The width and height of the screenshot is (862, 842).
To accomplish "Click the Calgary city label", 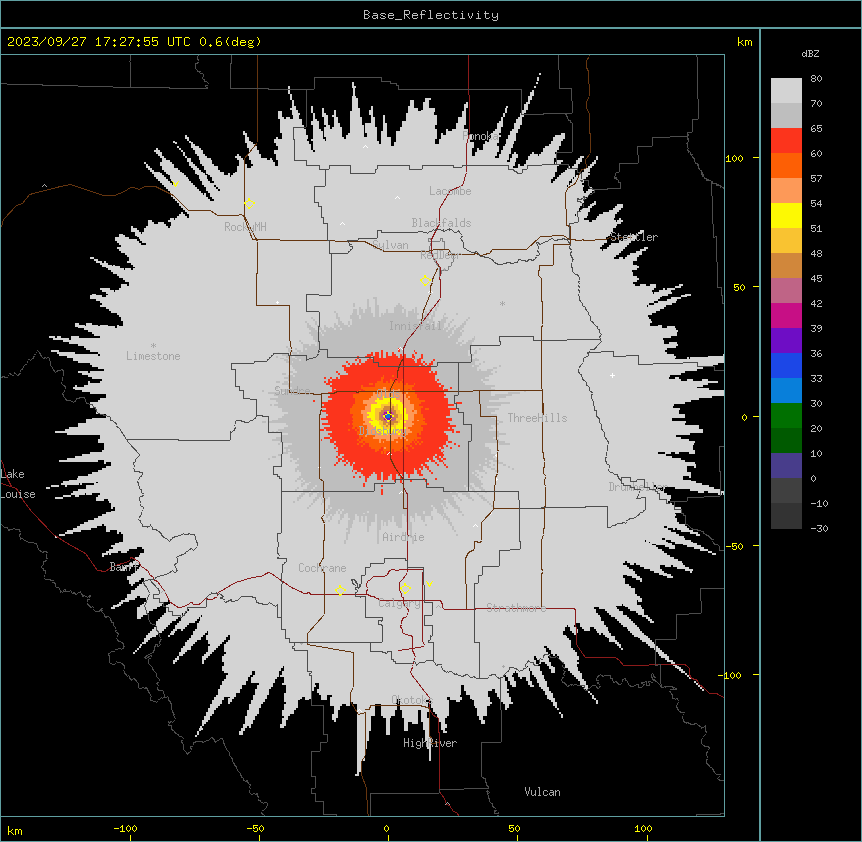I will point(399,603).
